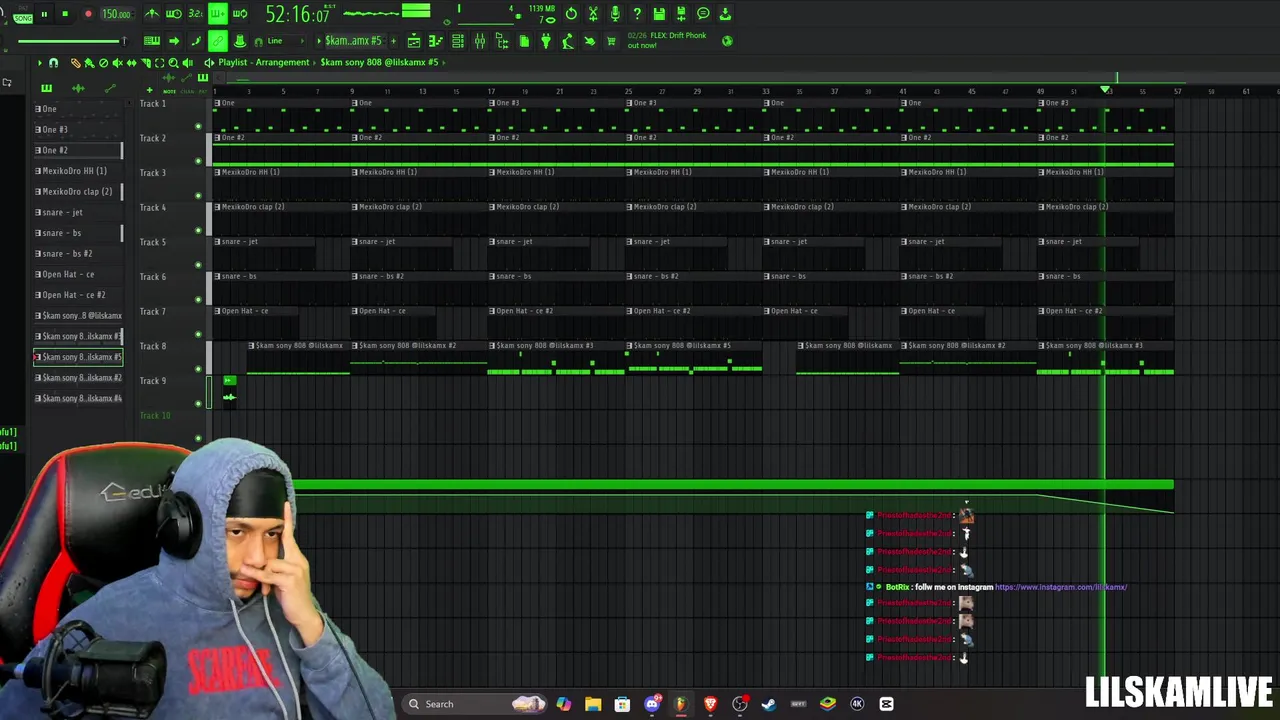
Task: Toggle wait for input before recording
Action: [x=174, y=14]
